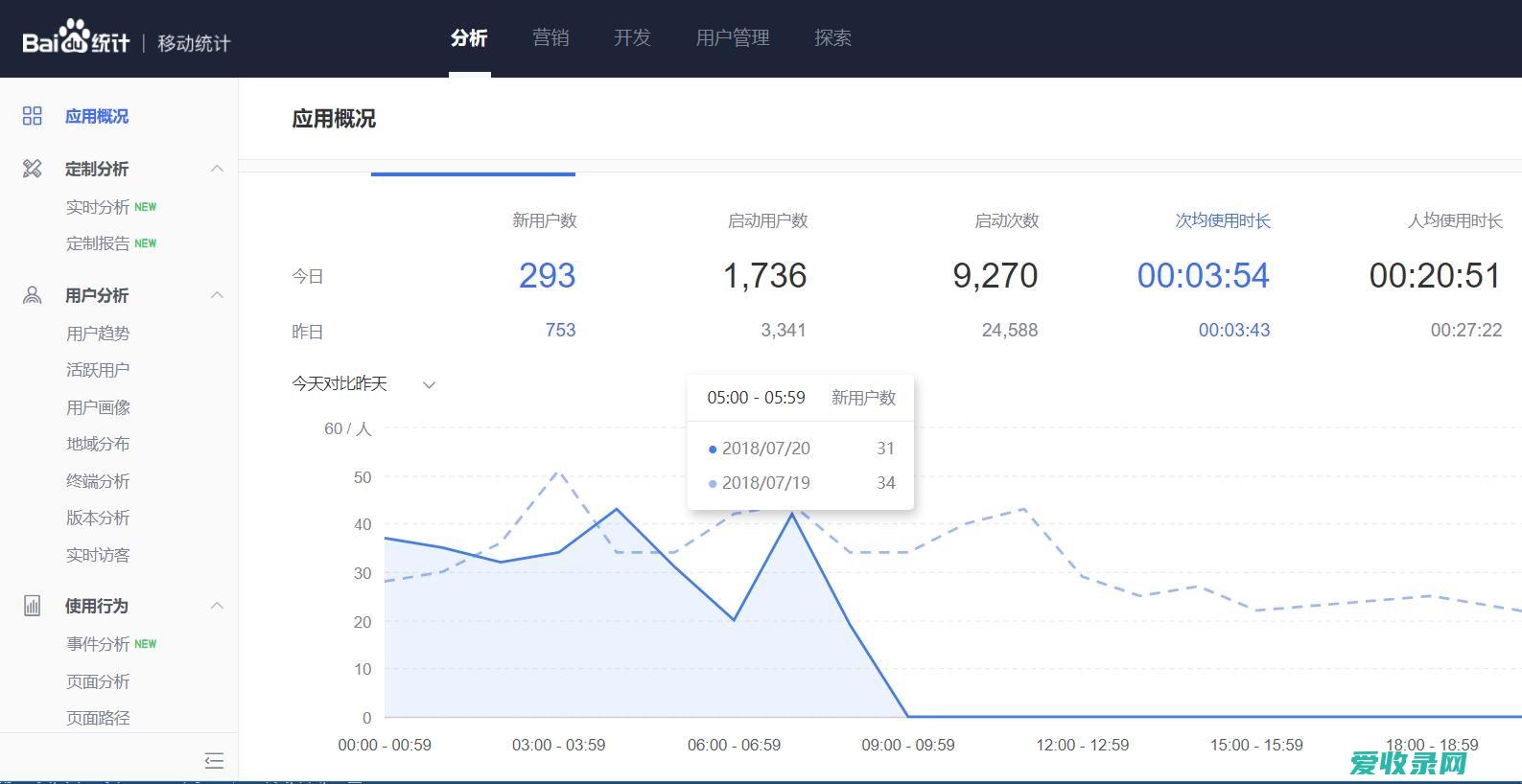Click the 12:00 - 12:59 axis label
This screenshot has height=784, width=1522.
click(x=1083, y=745)
